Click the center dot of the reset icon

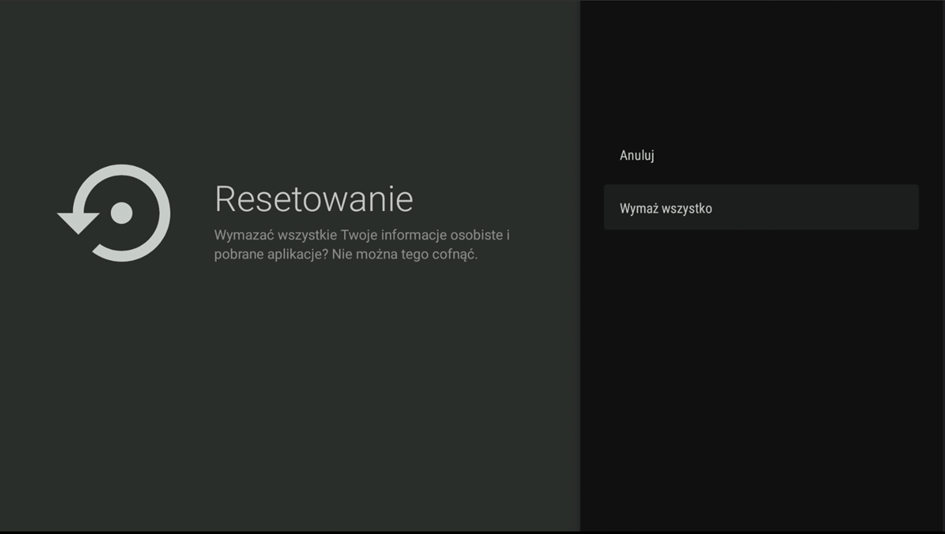point(121,213)
